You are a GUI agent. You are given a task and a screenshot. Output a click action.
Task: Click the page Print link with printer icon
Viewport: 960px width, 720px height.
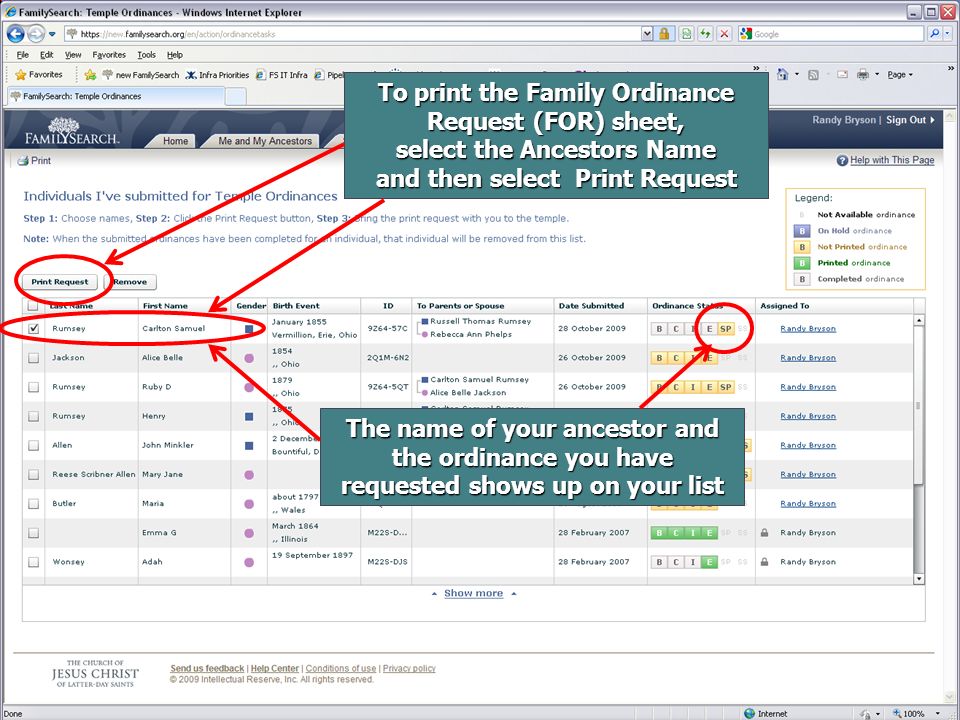coord(34,160)
